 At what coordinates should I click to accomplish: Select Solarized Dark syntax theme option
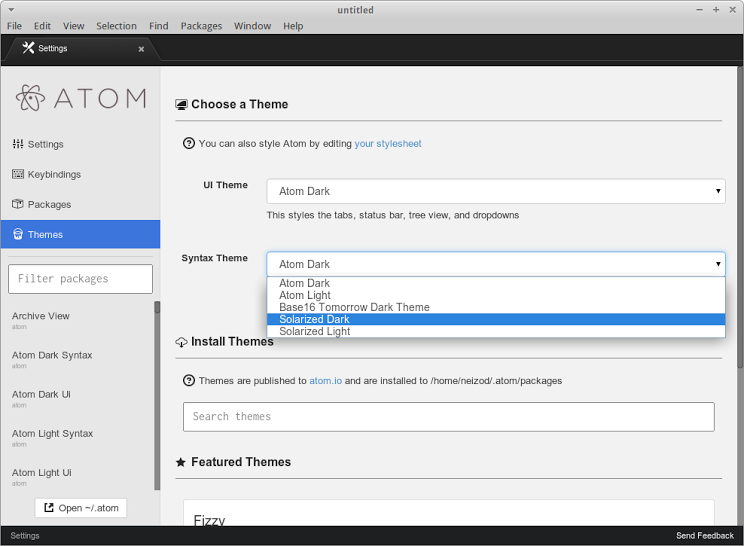click(496, 319)
